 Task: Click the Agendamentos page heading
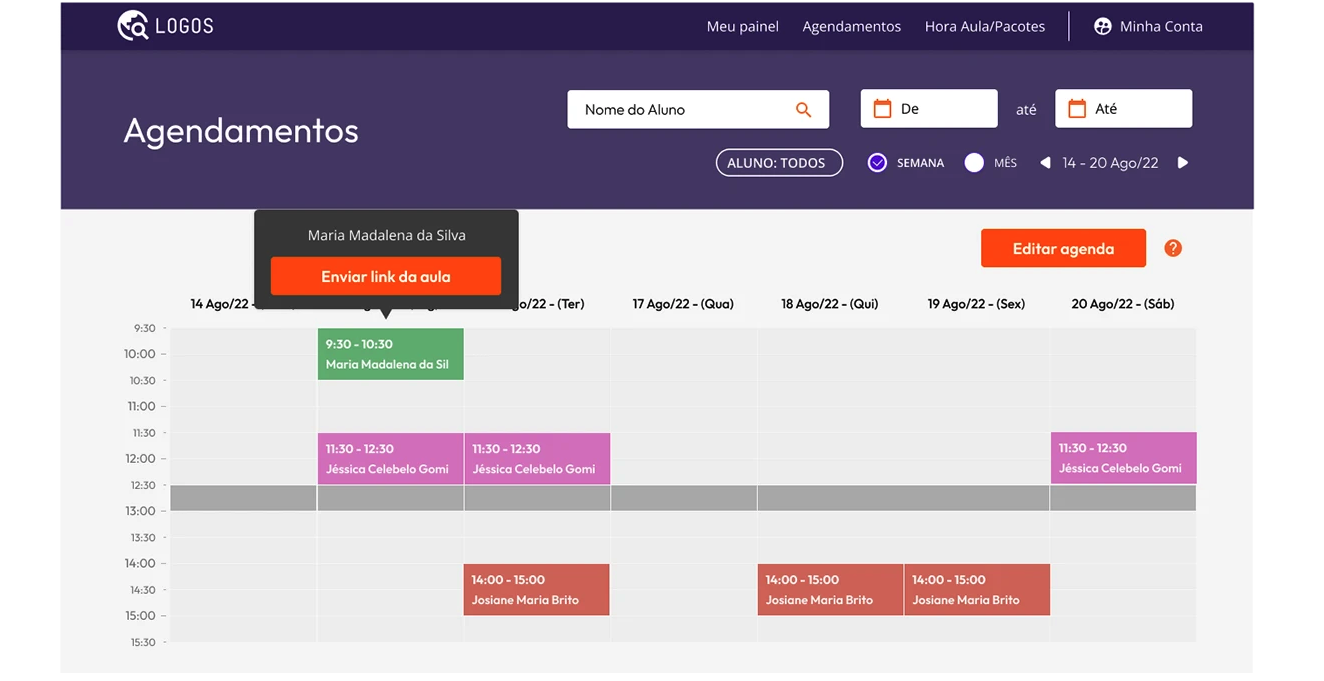pos(241,131)
